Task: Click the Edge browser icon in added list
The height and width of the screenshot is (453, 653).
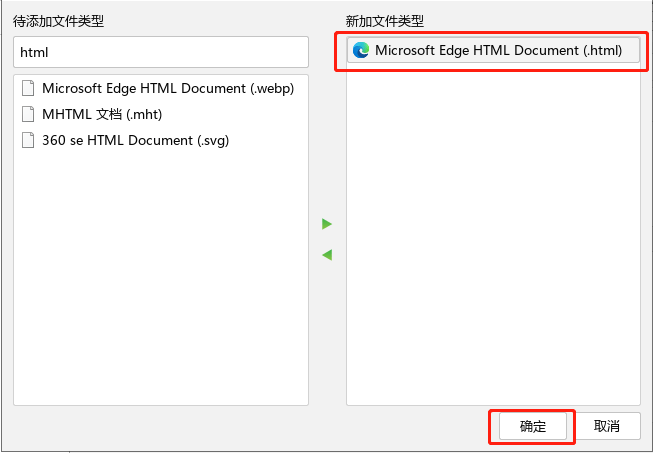Action: click(361, 50)
